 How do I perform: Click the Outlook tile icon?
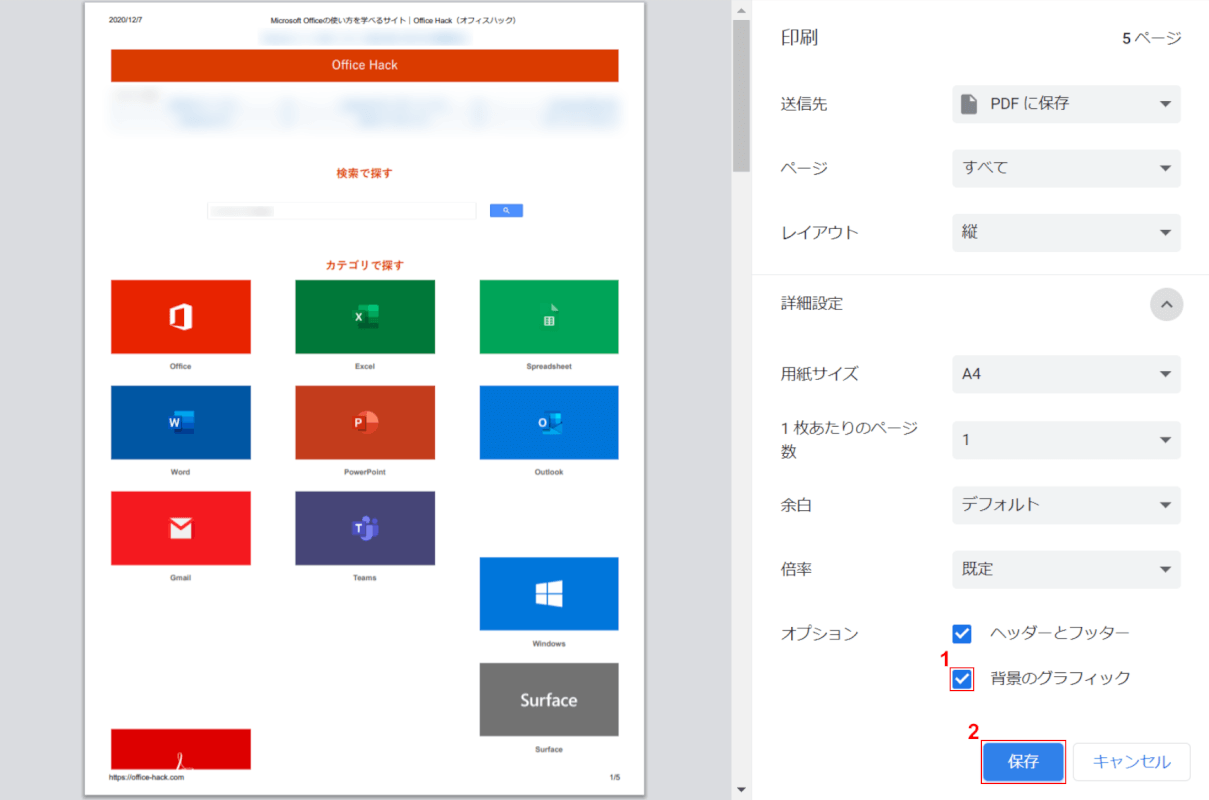pos(549,422)
